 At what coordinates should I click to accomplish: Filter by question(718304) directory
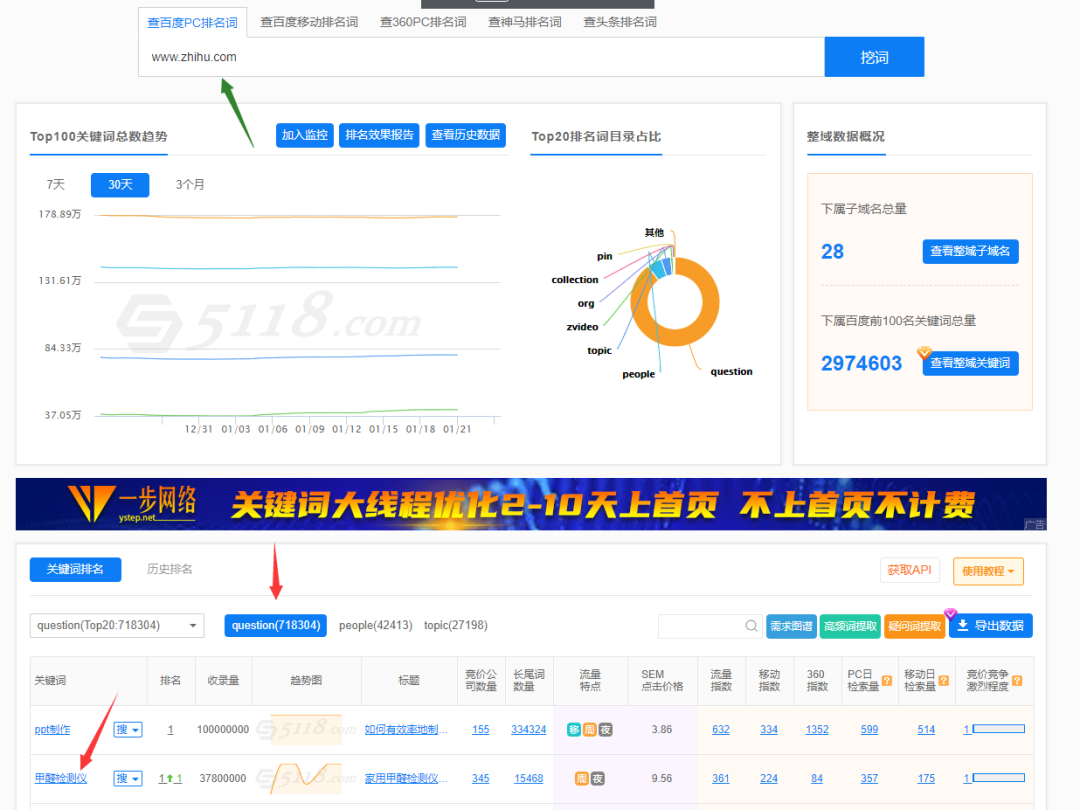(276, 625)
